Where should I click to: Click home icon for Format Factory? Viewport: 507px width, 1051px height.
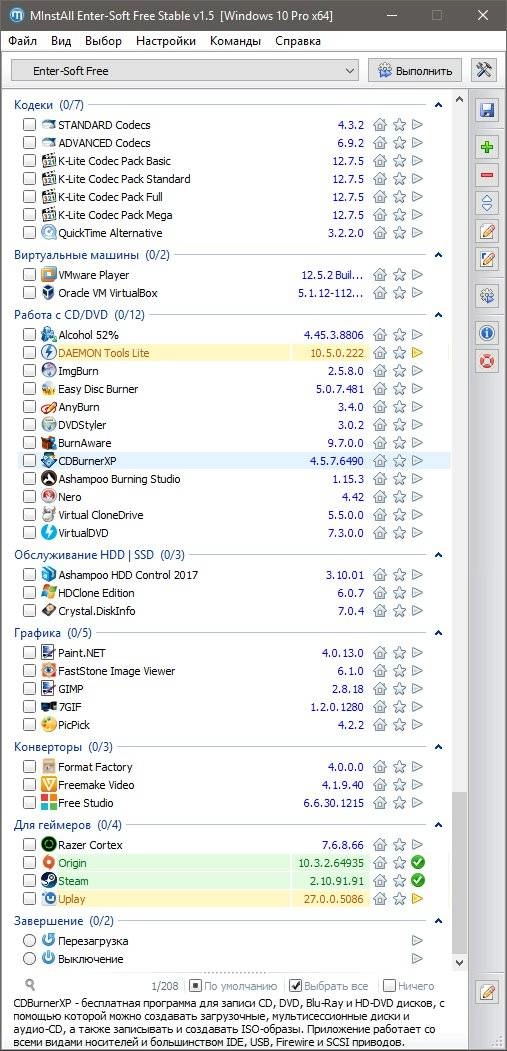point(380,767)
